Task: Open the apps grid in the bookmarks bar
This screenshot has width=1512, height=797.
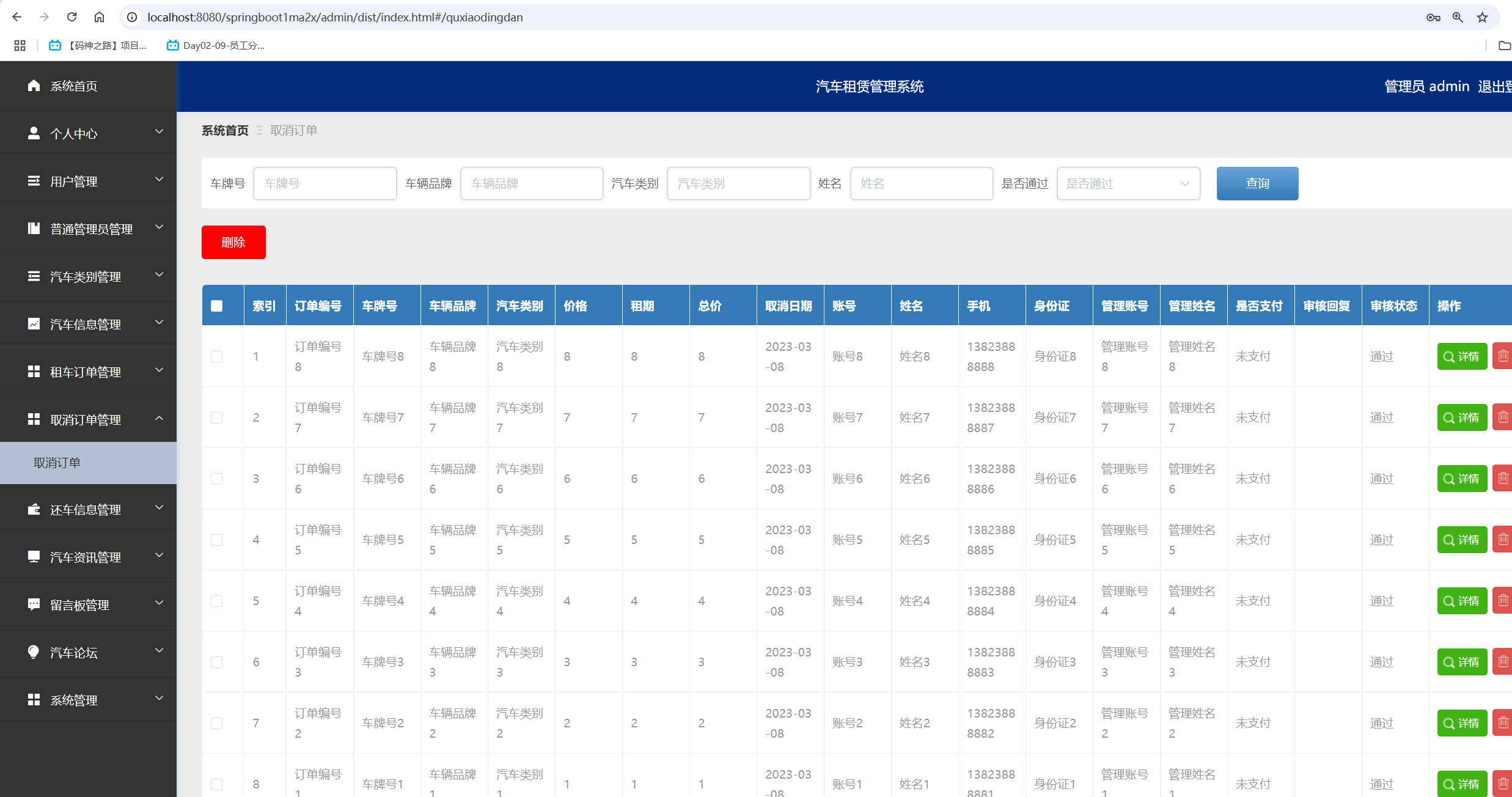Action: (20, 45)
